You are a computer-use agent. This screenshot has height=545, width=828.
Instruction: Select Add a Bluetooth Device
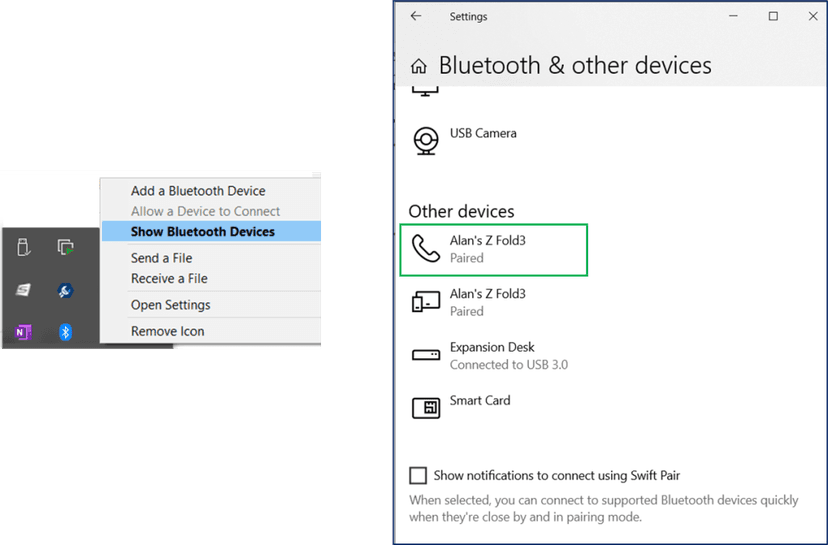pos(198,191)
